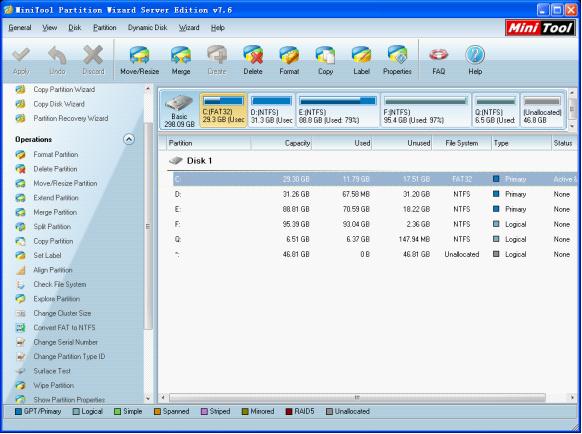
Task: Select C:(FAT32) block in disk map
Action: pyautogui.click(x=223, y=111)
